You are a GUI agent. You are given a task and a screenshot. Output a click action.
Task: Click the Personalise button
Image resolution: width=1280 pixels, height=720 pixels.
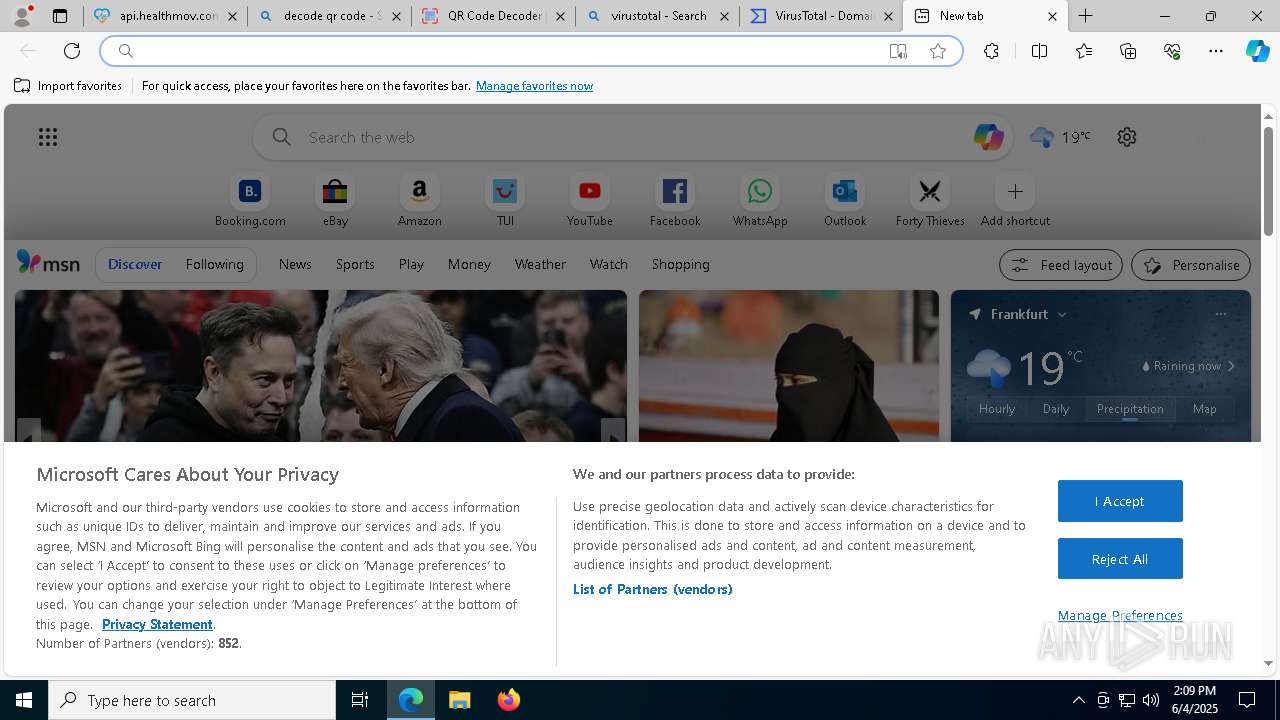(1191, 265)
